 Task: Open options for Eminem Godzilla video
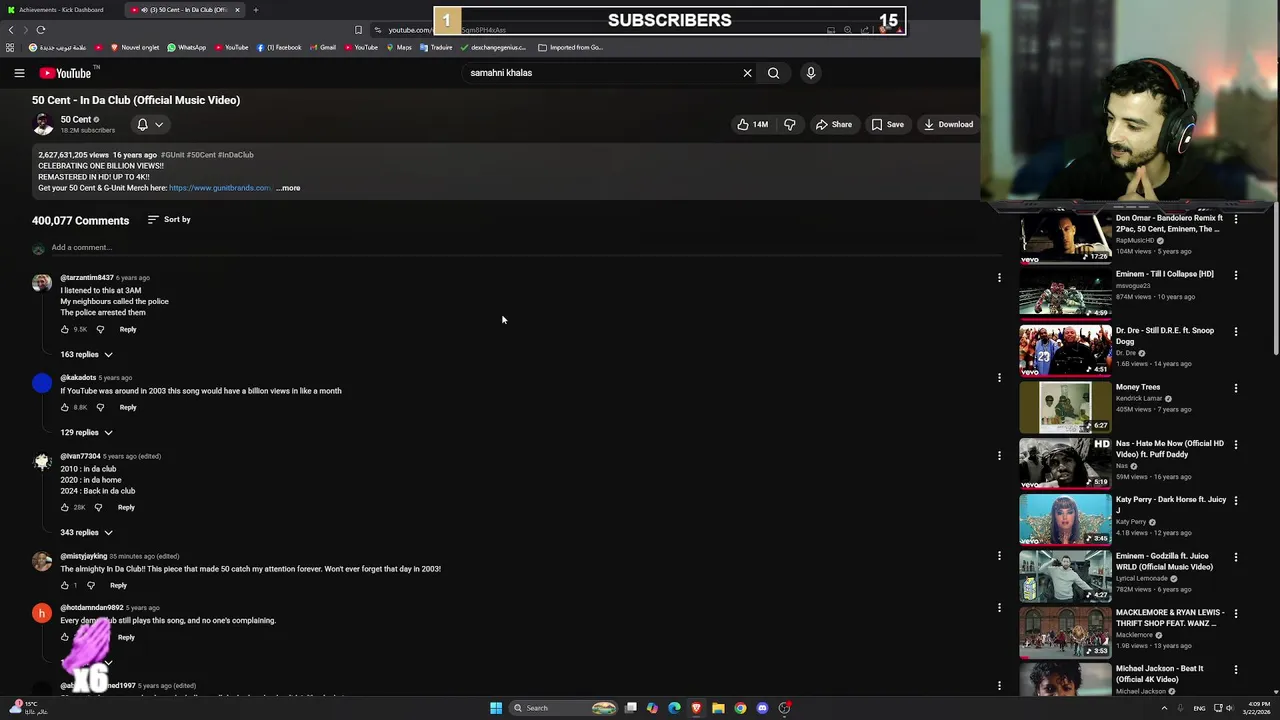pos(1236,557)
